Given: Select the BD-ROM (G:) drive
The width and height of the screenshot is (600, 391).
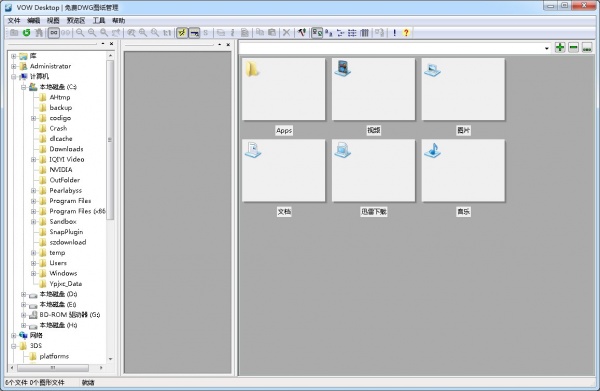Looking at the screenshot, I should click(x=70, y=315).
